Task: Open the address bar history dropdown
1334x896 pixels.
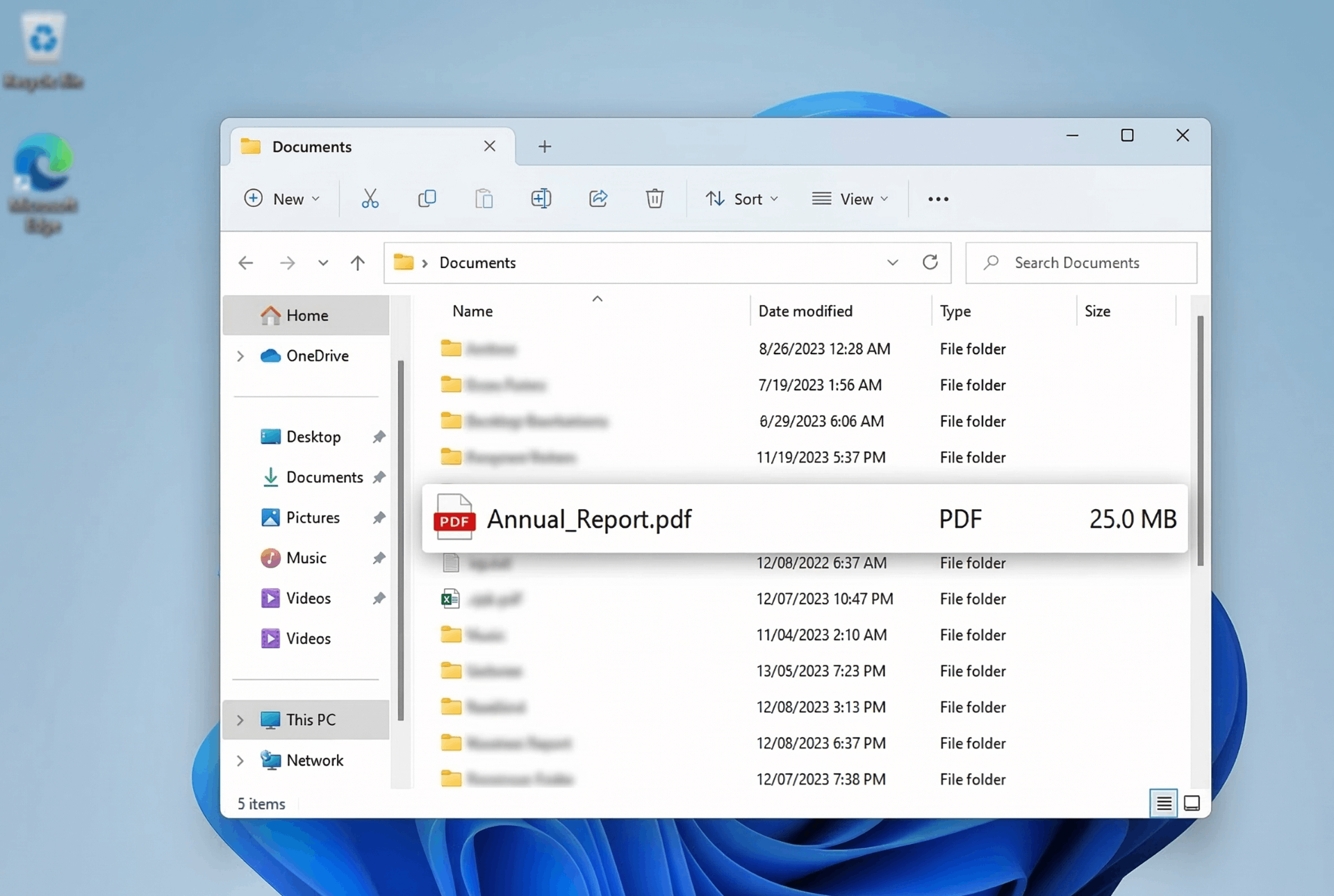Action: [x=892, y=263]
